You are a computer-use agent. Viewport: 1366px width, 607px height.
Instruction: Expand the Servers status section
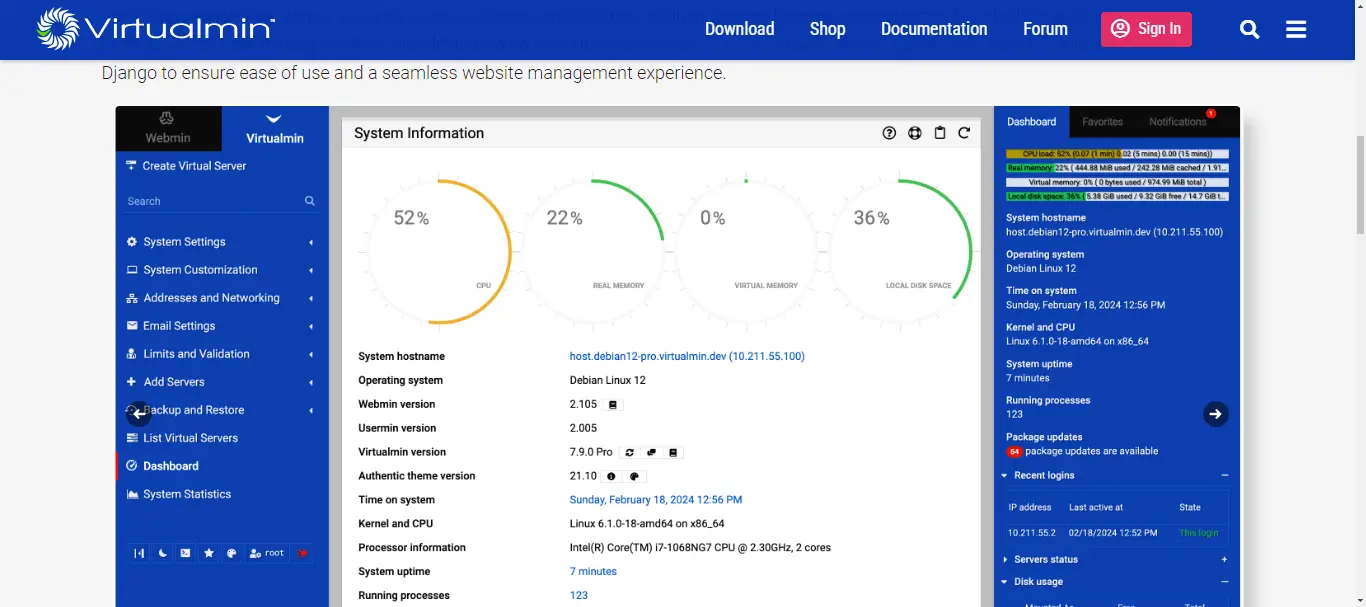tap(1224, 560)
